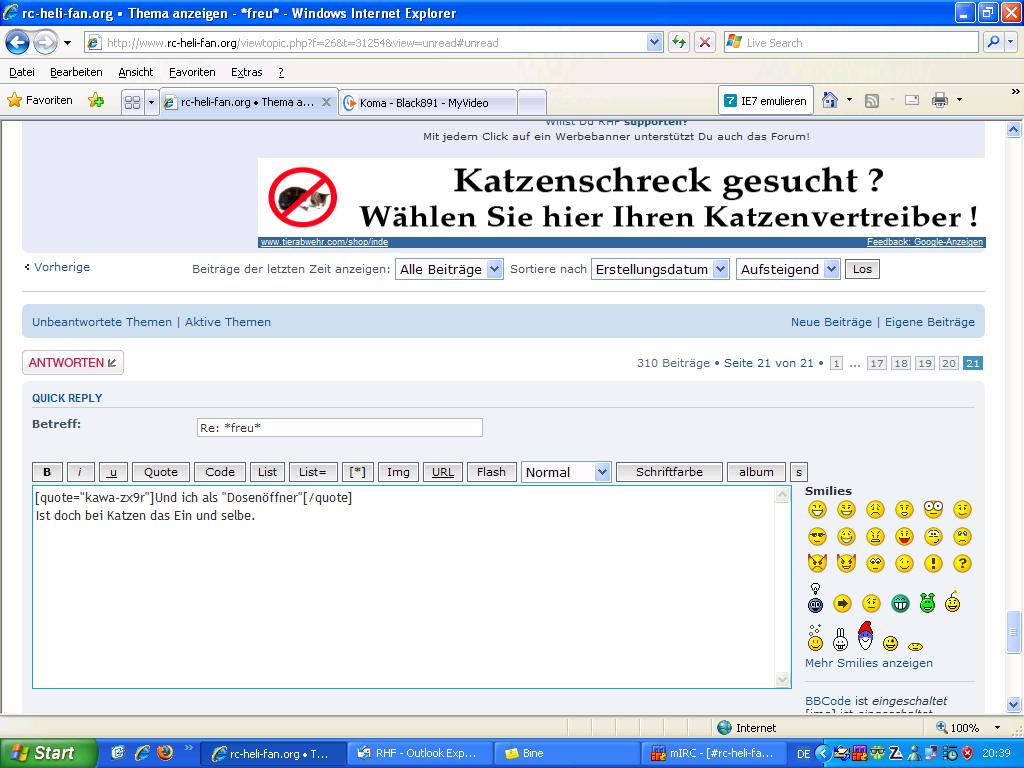Open the Alle Beiträge dropdown

(x=449, y=269)
